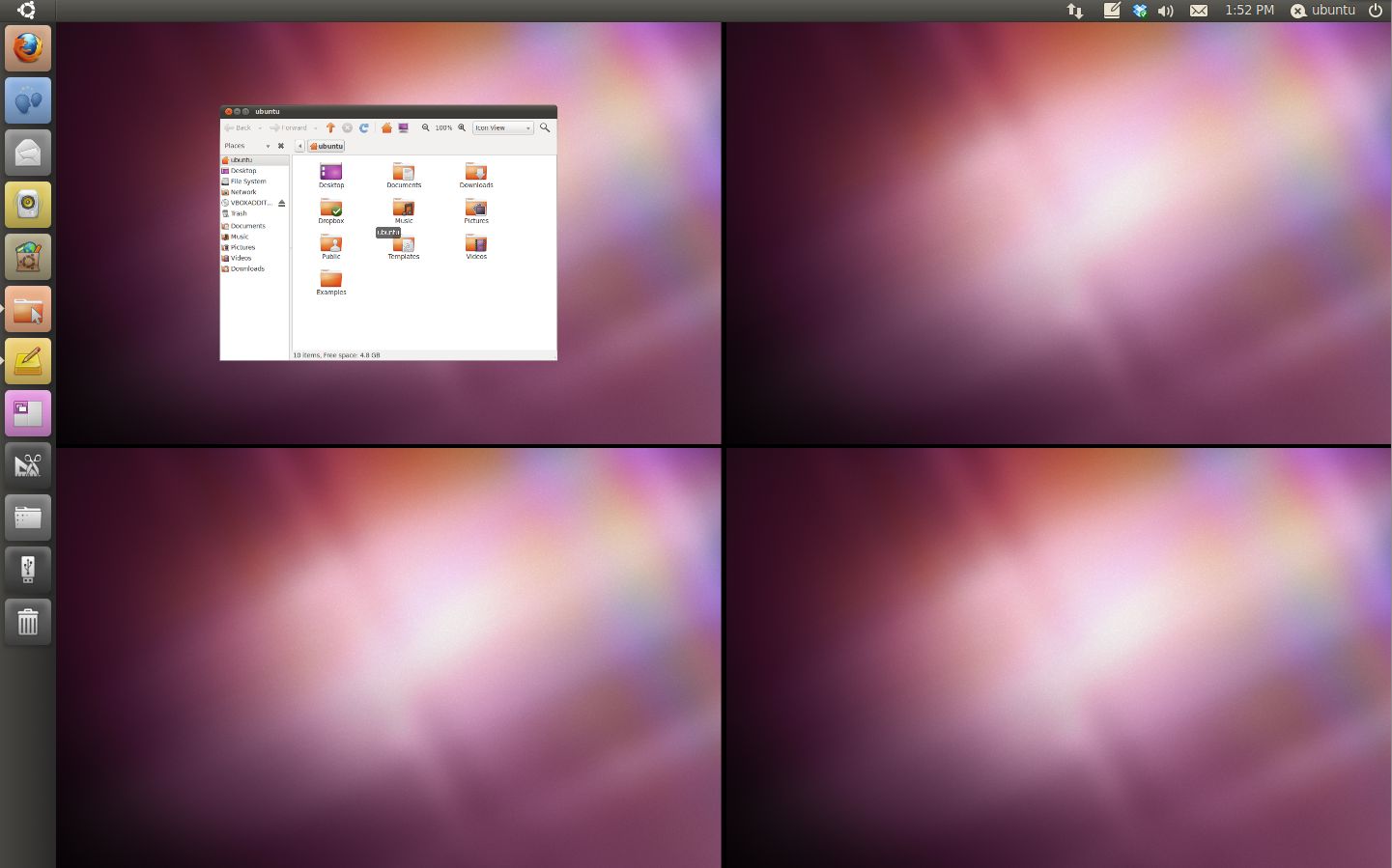Image resolution: width=1392 pixels, height=868 pixels.
Task: Open the Back button history dropdown arrow
Action: point(259,127)
